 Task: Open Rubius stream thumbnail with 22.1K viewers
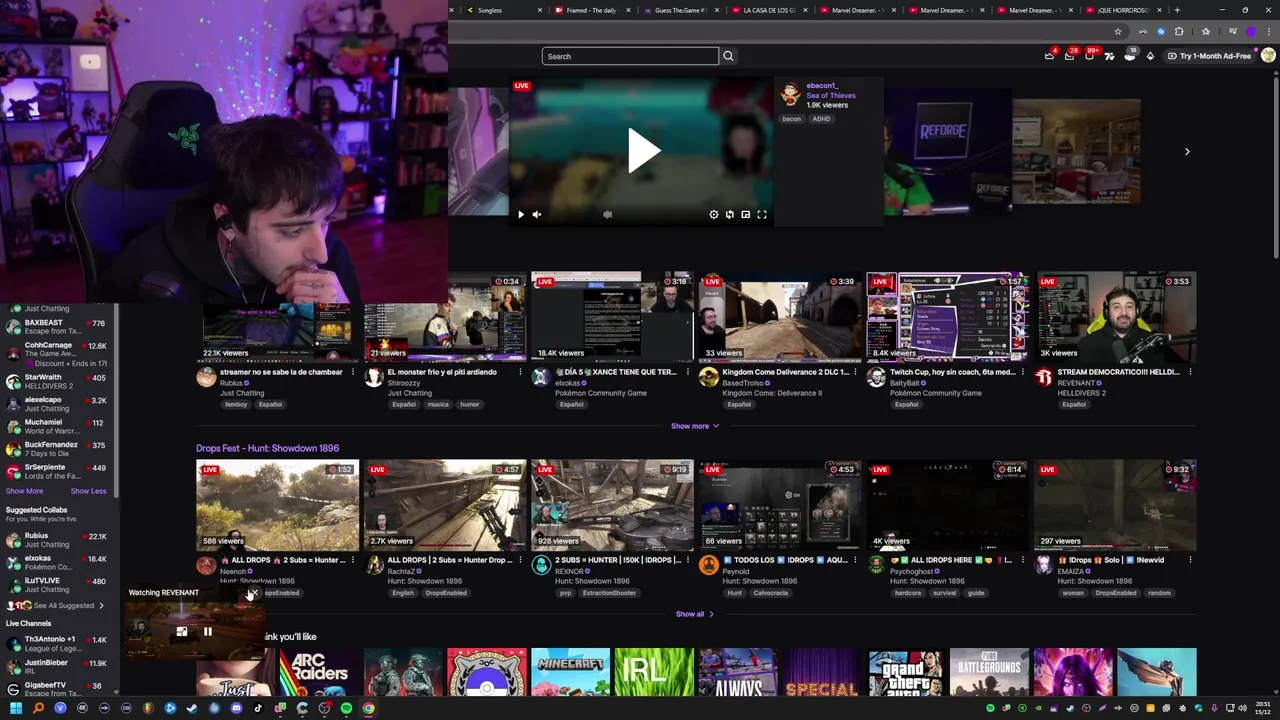[277, 316]
